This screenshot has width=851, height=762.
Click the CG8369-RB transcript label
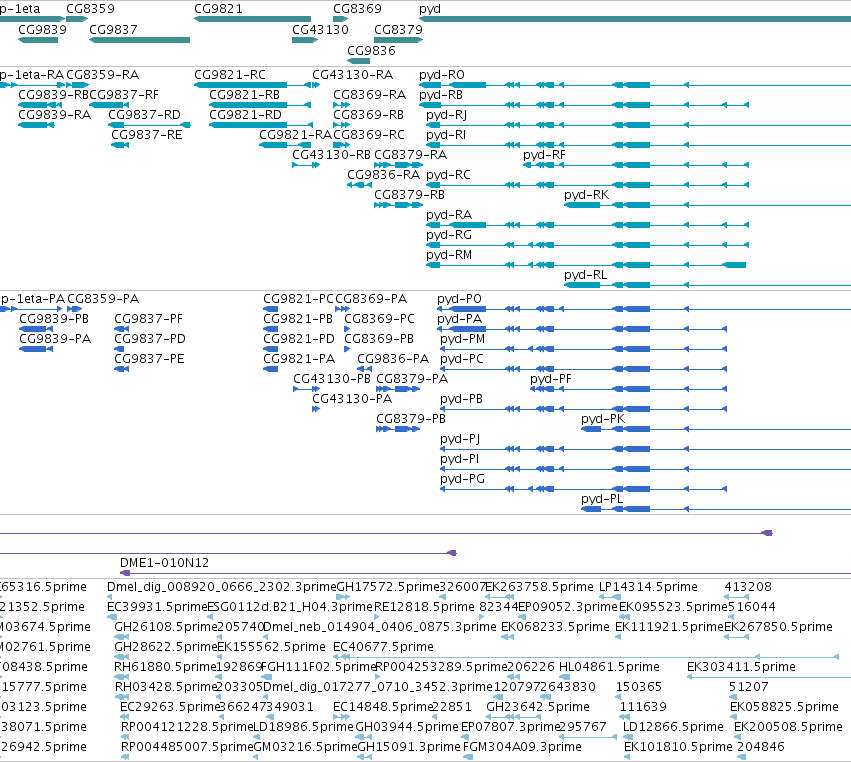[x=369, y=115]
